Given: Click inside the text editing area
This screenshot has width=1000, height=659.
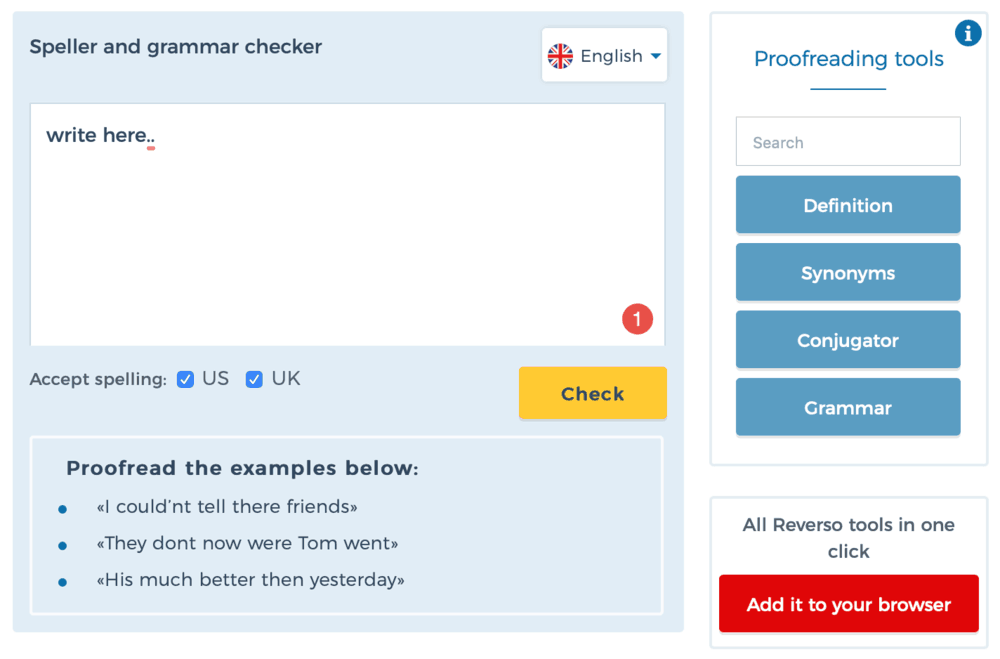Looking at the screenshot, I should click(x=348, y=225).
